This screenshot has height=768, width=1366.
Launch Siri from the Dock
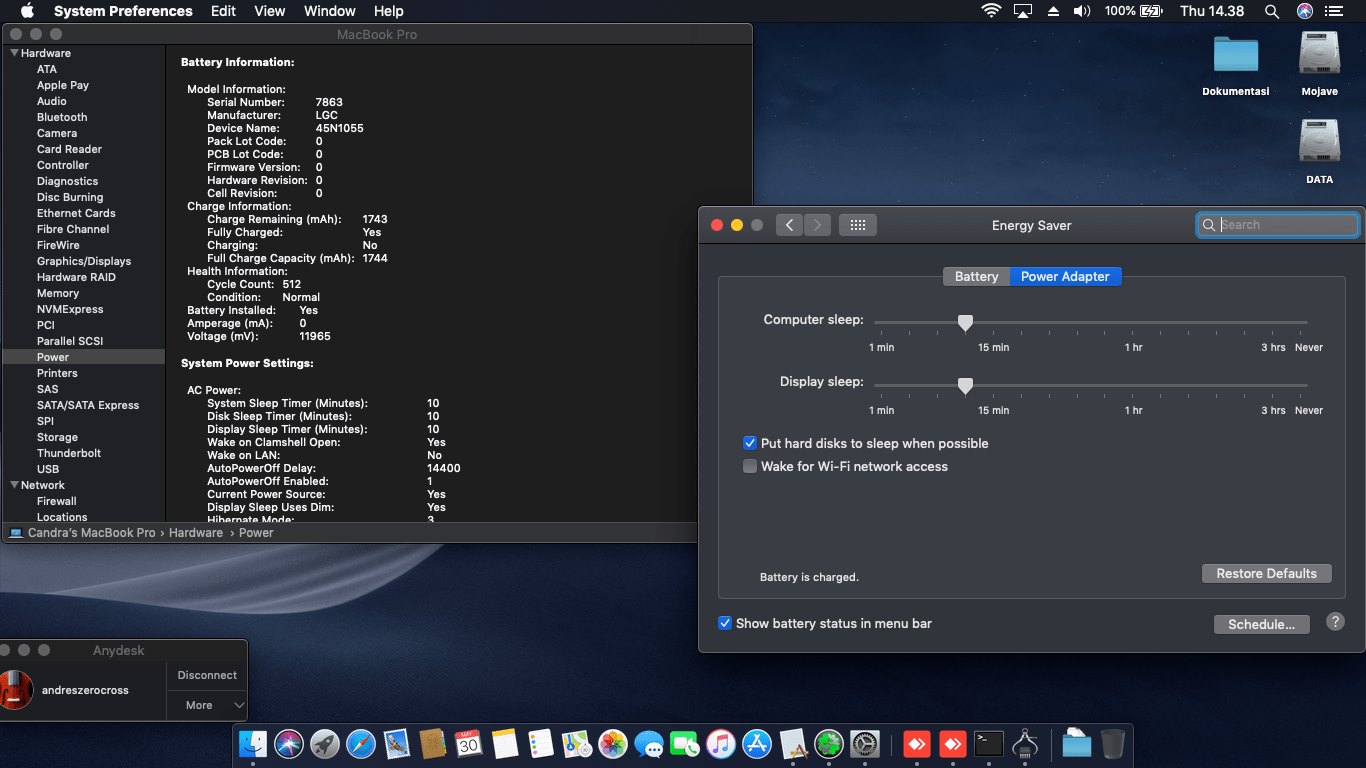click(289, 744)
